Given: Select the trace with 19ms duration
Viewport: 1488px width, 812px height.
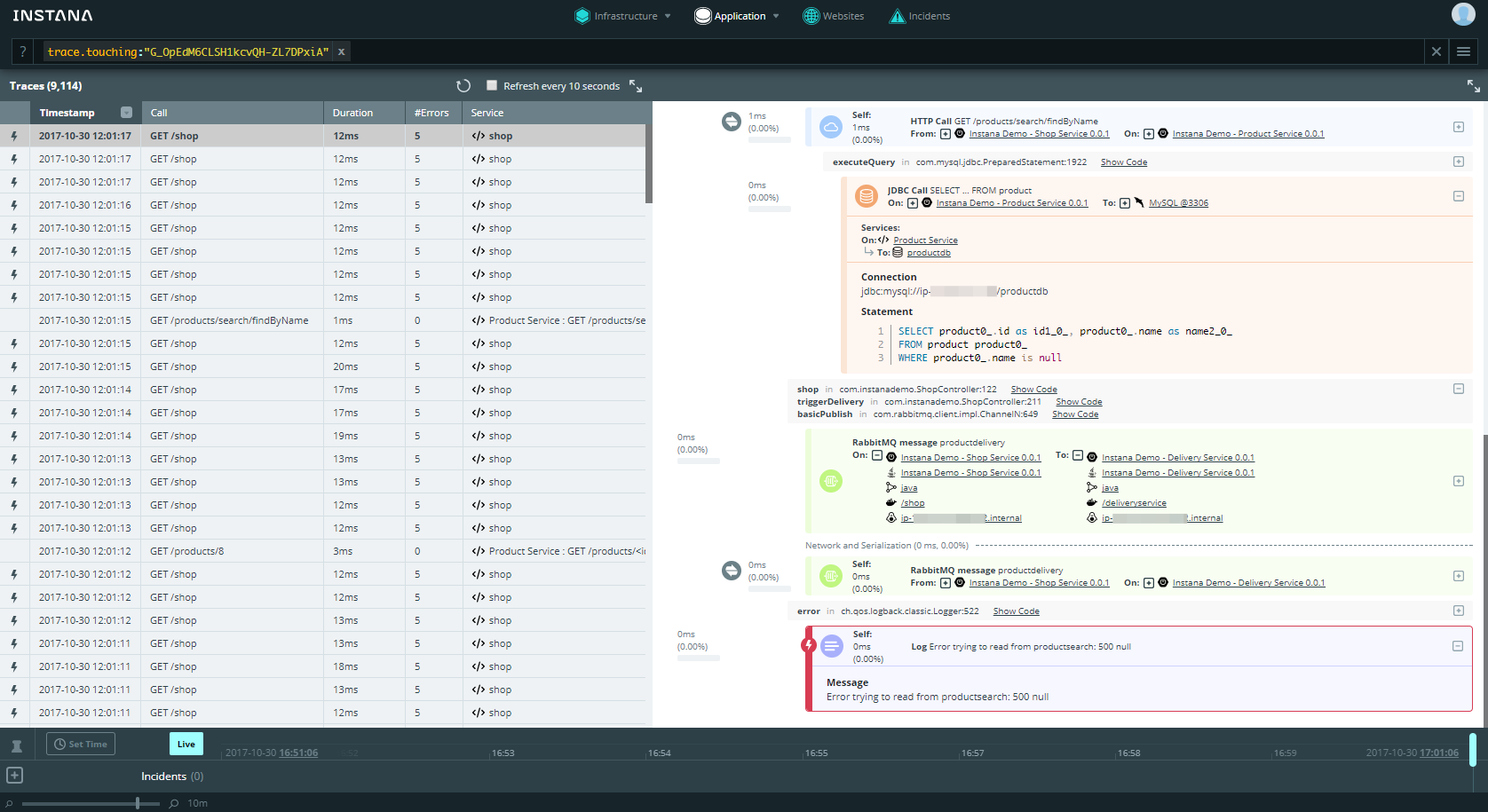Looking at the screenshot, I should click(323, 436).
